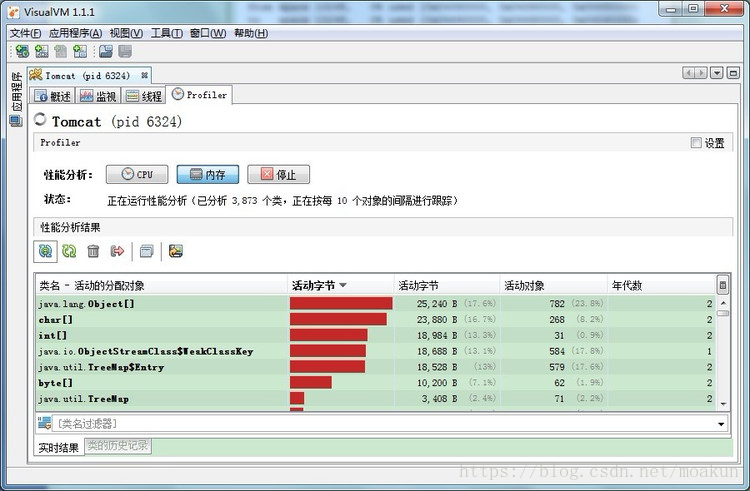Screen dimensions: 750x491
Task: Click the red bar for char[]
Action: (338, 319)
